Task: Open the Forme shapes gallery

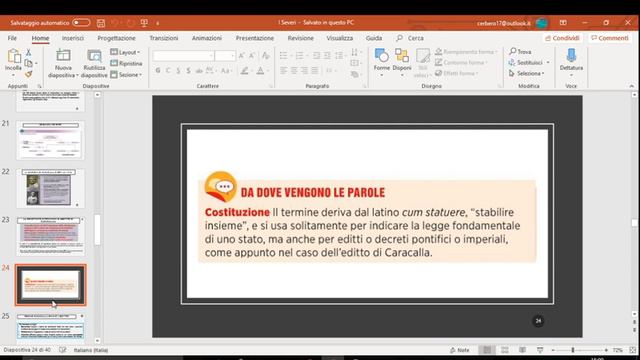Action: pyautogui.click(x=382, y=62)
